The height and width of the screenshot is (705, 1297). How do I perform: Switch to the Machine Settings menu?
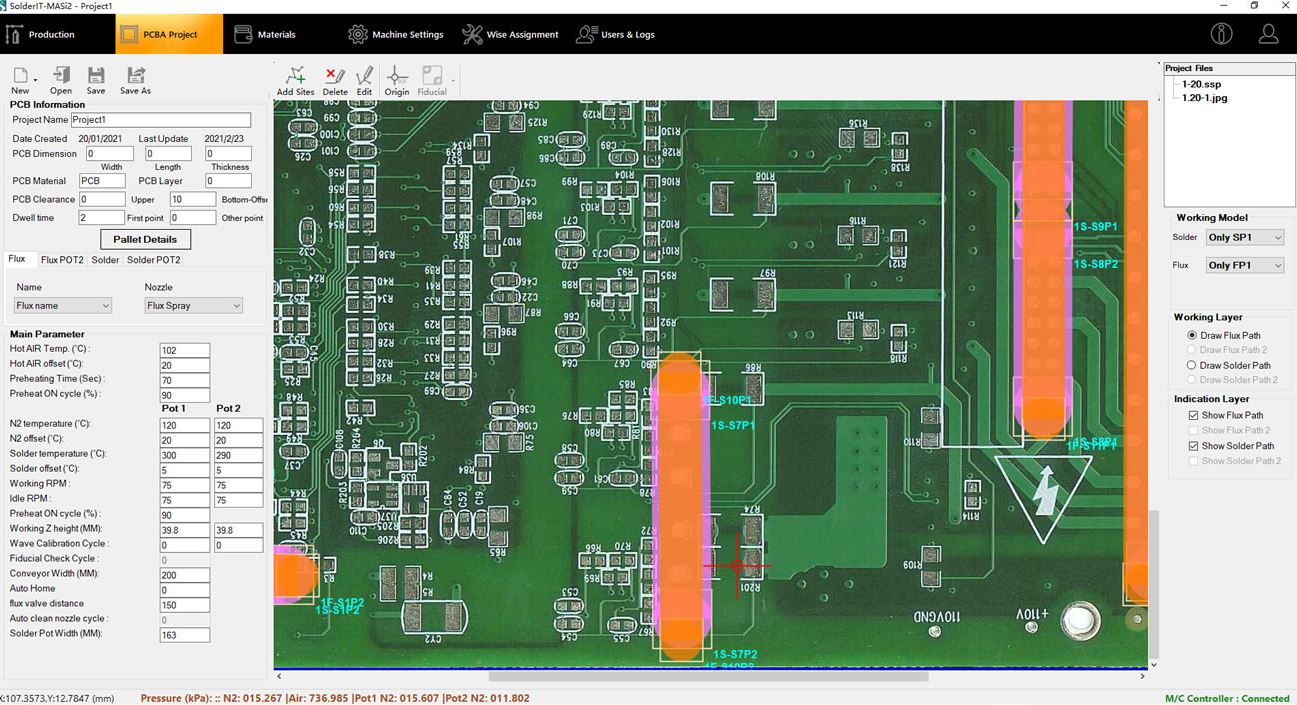pos(396,35)
